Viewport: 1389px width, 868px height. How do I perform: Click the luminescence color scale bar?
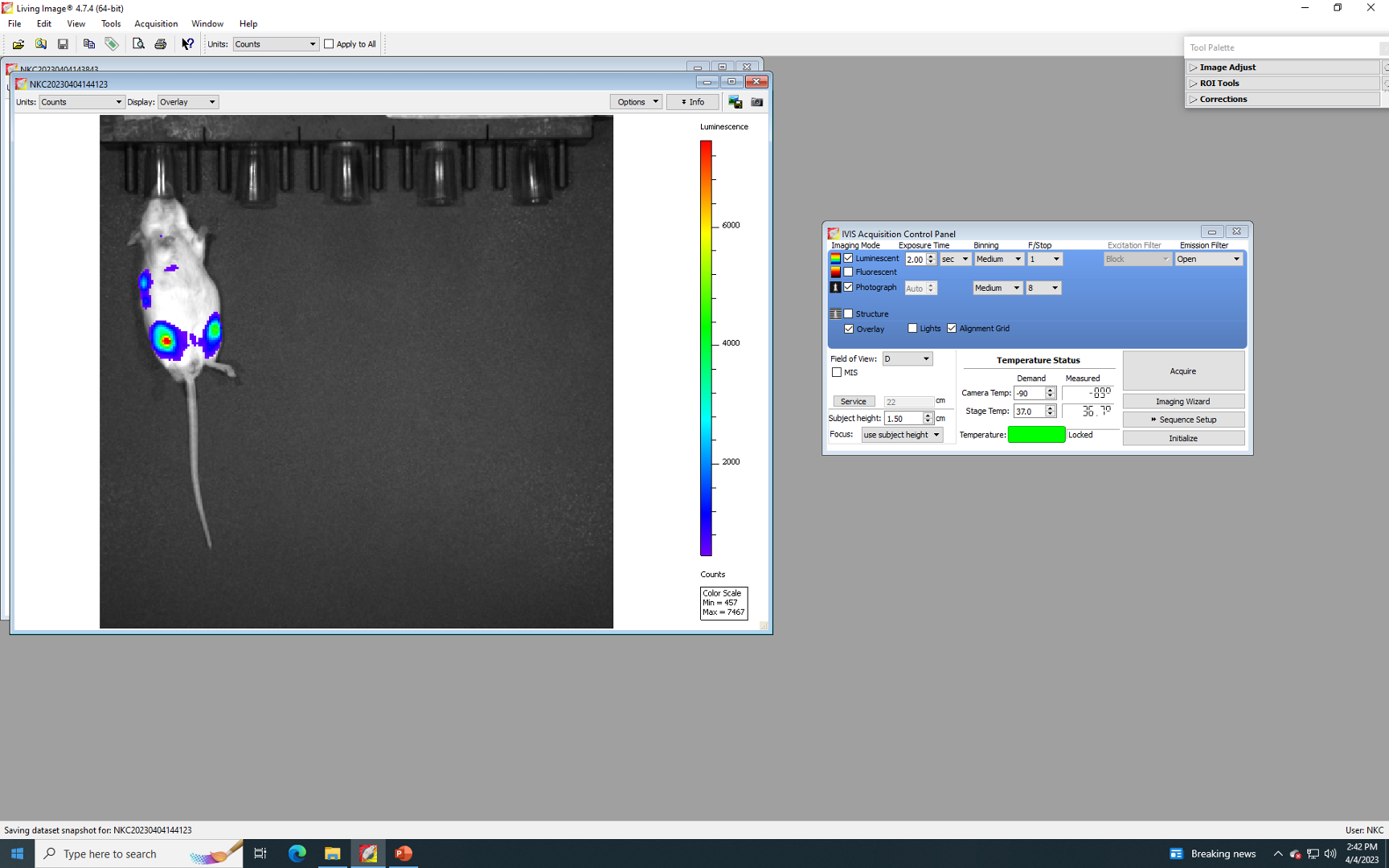point(706,348)
